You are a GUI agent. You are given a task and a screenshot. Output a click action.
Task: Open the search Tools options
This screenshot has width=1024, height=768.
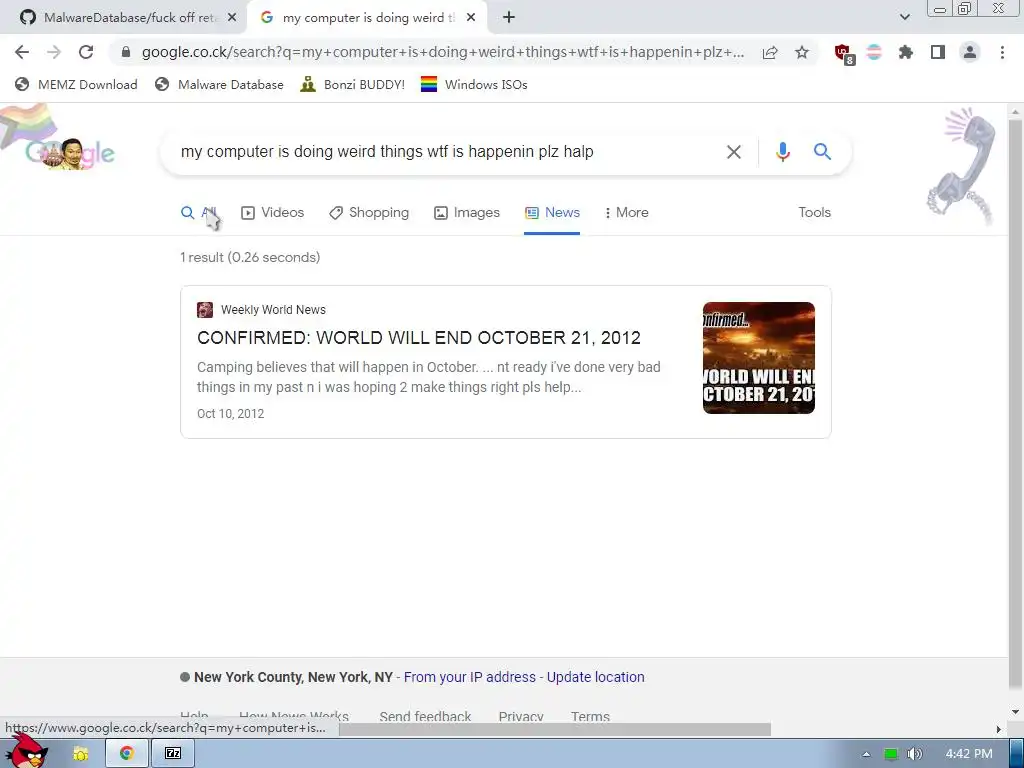(814, 212)
